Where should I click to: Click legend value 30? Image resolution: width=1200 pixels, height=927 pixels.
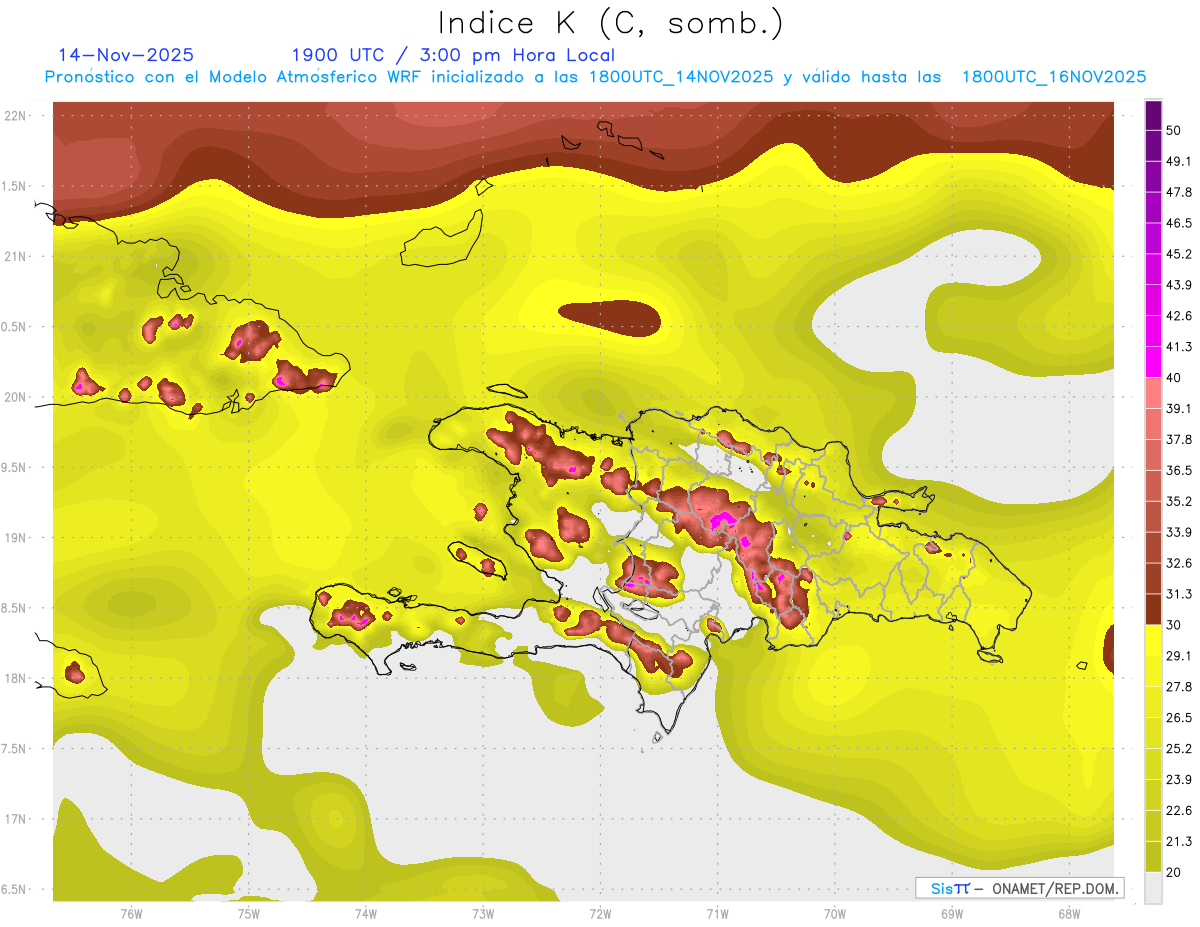(1175, 625)
